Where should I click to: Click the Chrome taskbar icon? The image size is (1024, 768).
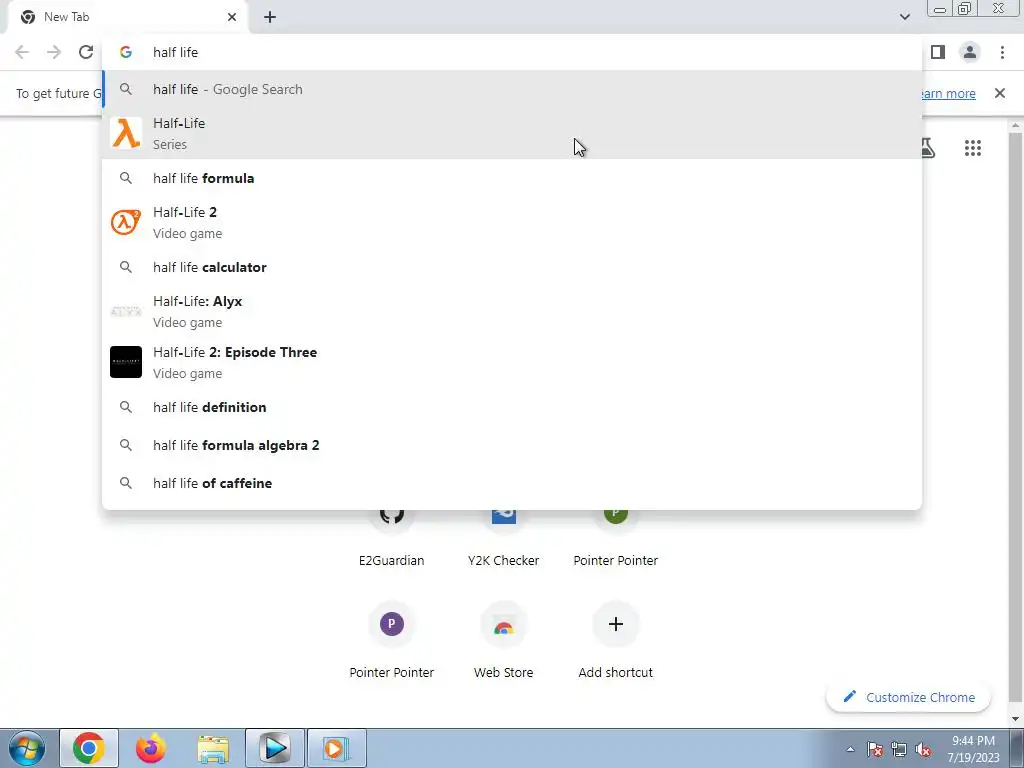pos(89,748)
